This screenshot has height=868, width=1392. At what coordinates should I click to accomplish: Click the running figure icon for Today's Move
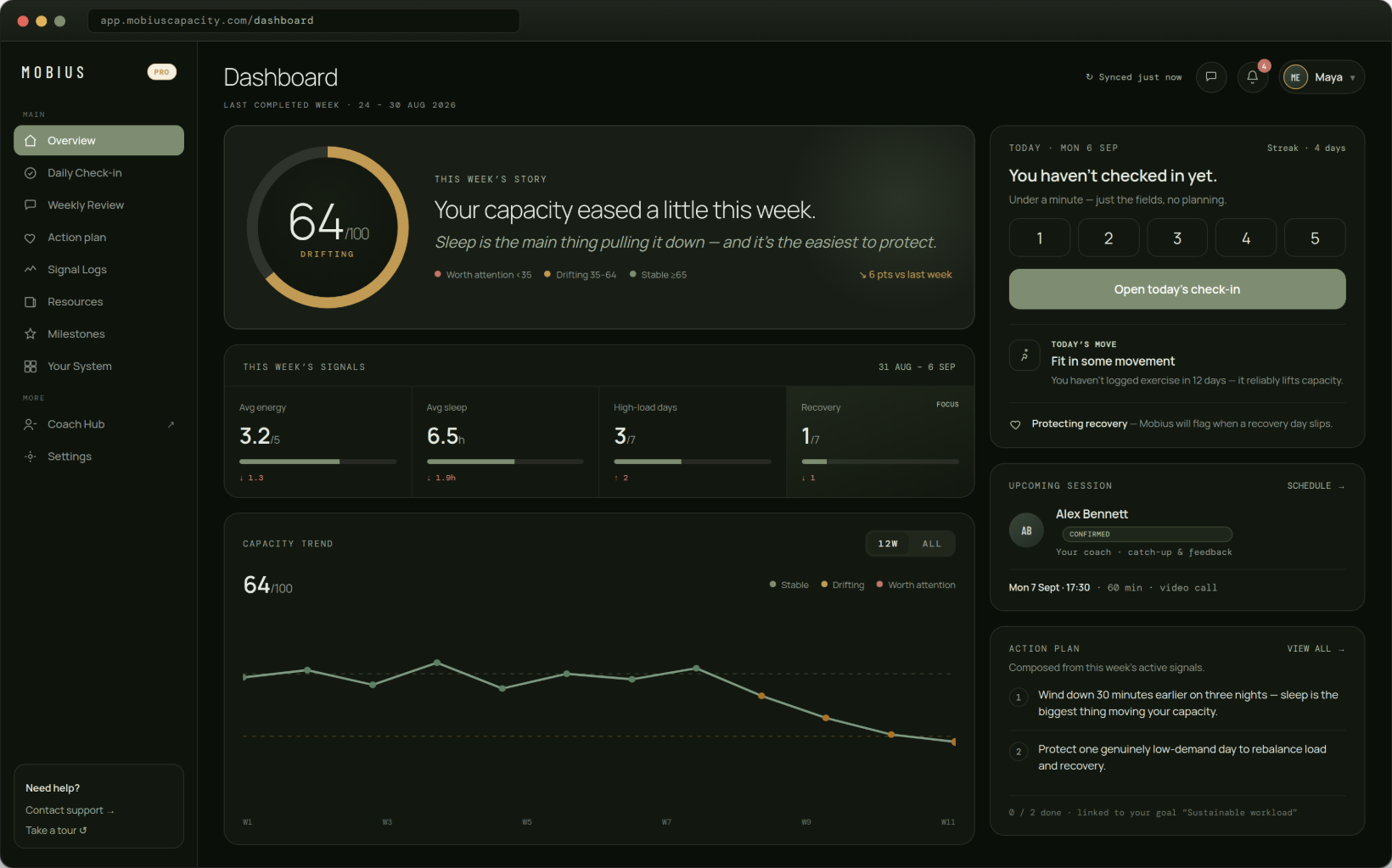[1024, 356]
